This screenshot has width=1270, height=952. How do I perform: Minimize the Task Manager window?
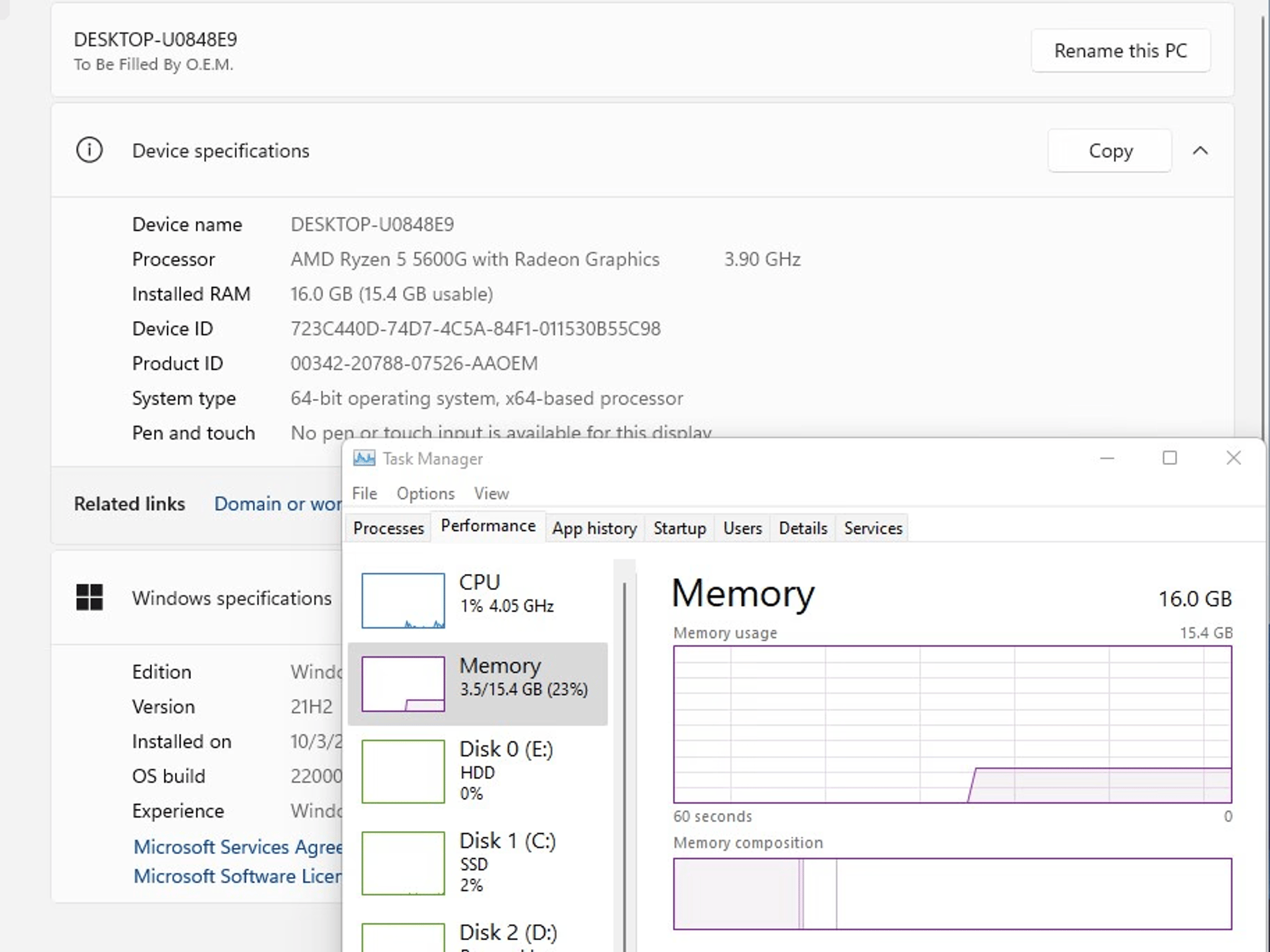[x=1108, y=459]
